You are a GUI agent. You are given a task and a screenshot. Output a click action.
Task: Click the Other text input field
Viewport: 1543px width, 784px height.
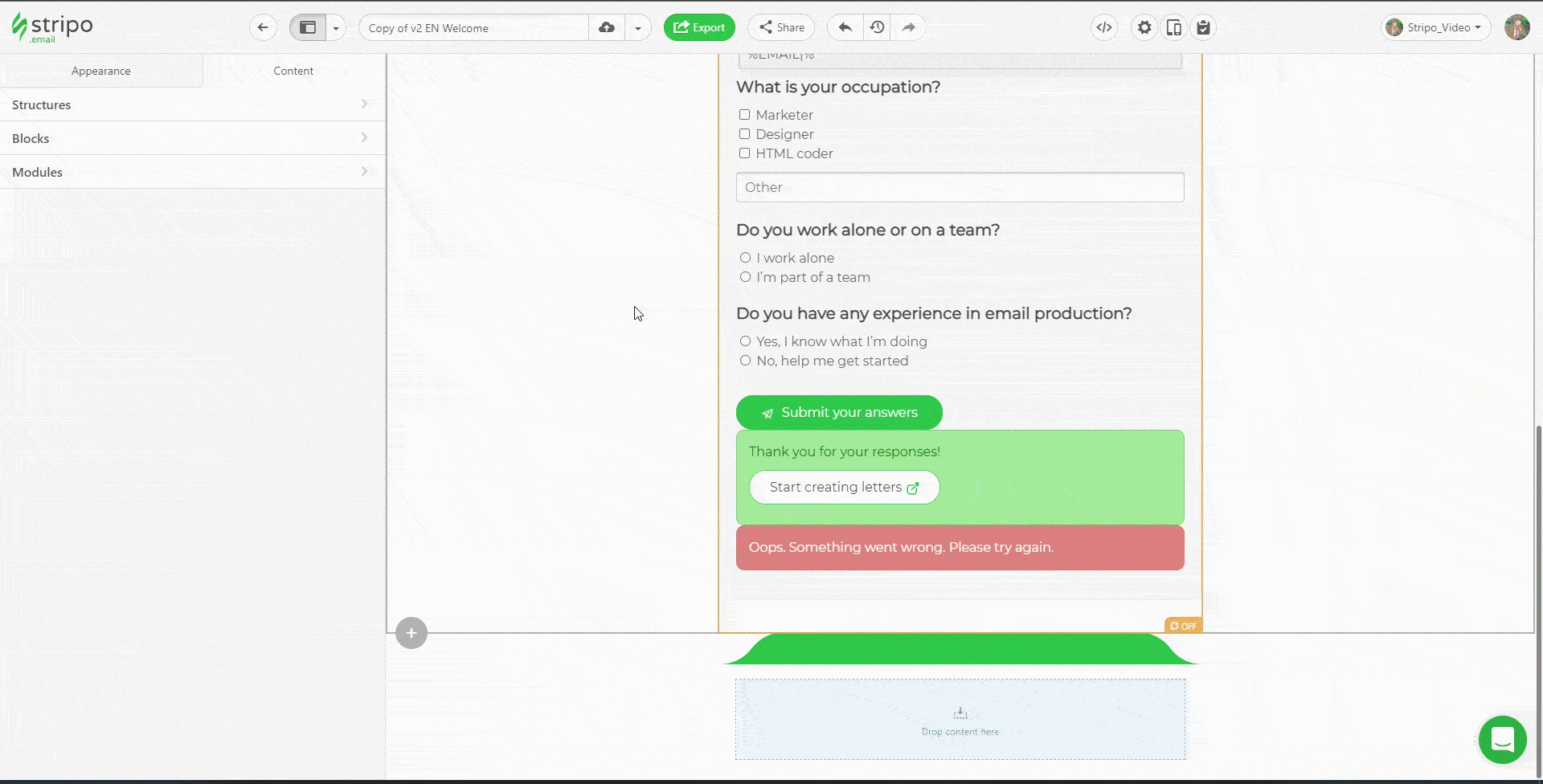[960, 186]
